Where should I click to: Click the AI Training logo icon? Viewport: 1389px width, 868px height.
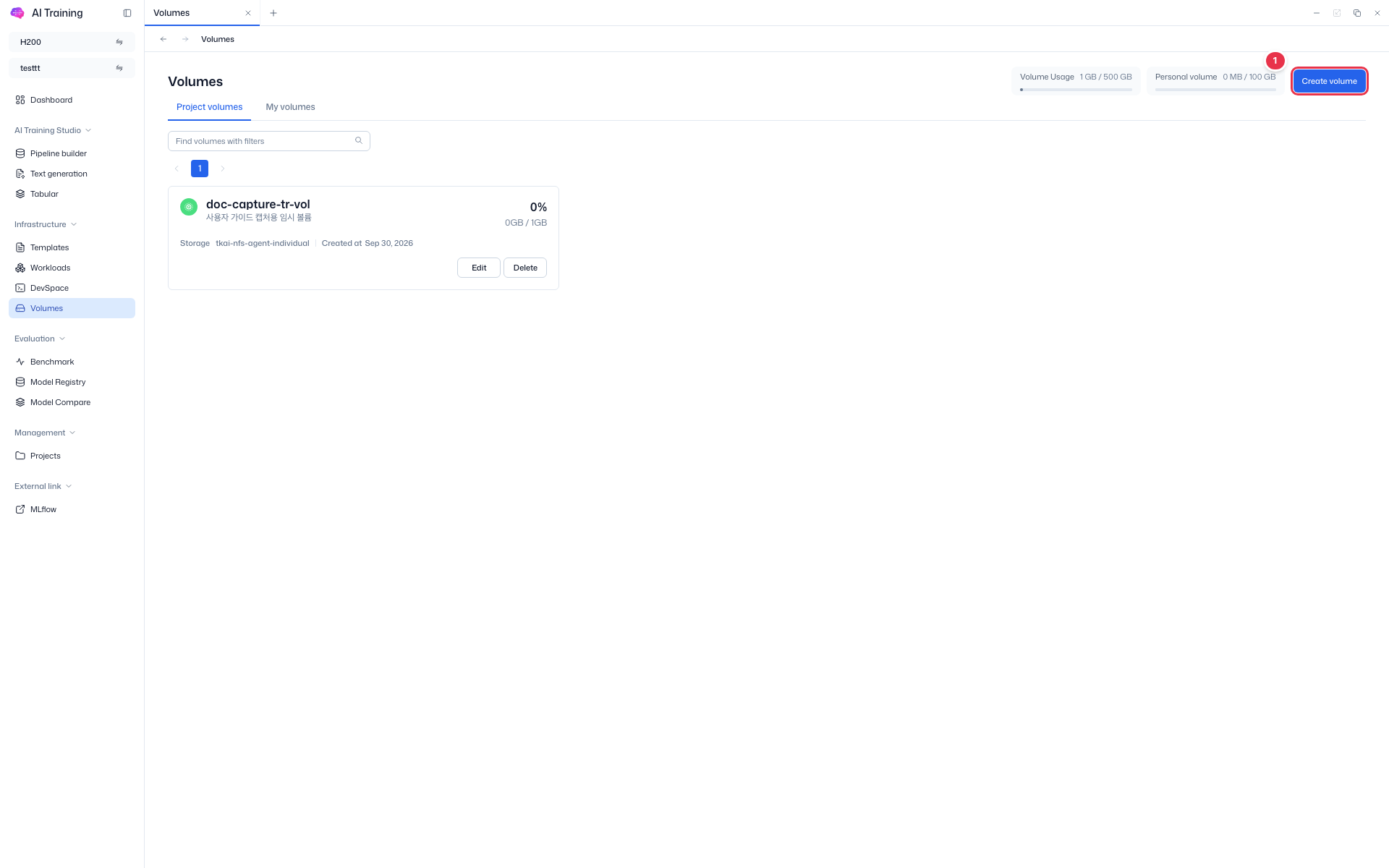pyautogui.click(x=17, y=13)
